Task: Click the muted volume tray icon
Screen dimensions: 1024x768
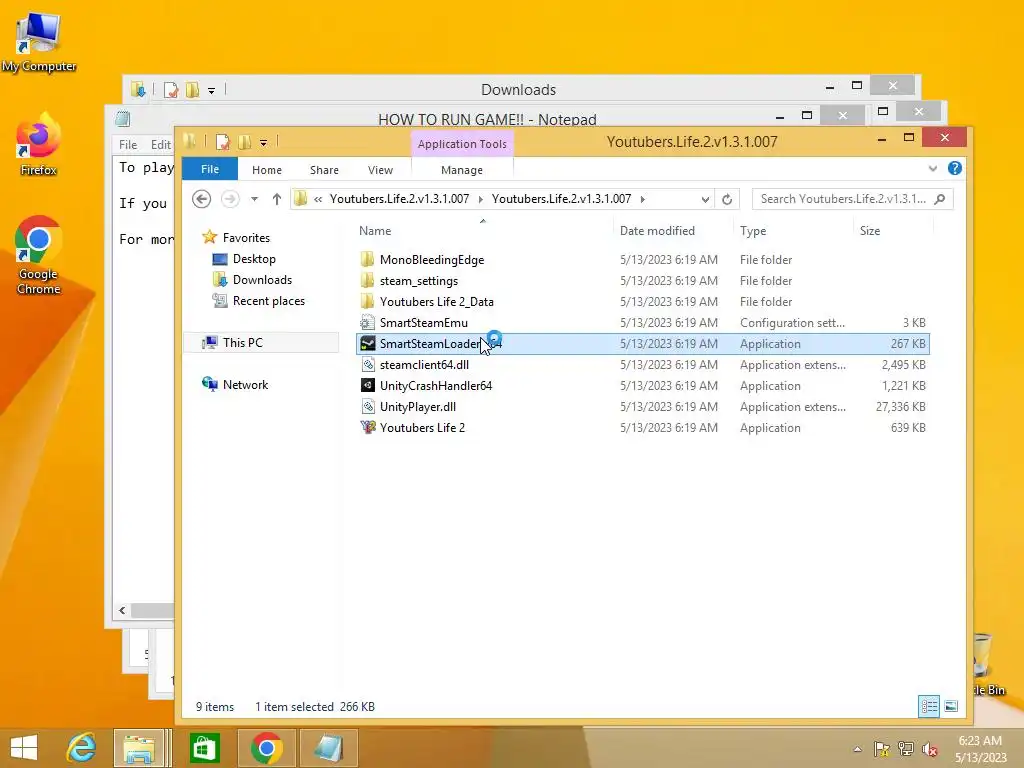Action: tap(929, 749)
